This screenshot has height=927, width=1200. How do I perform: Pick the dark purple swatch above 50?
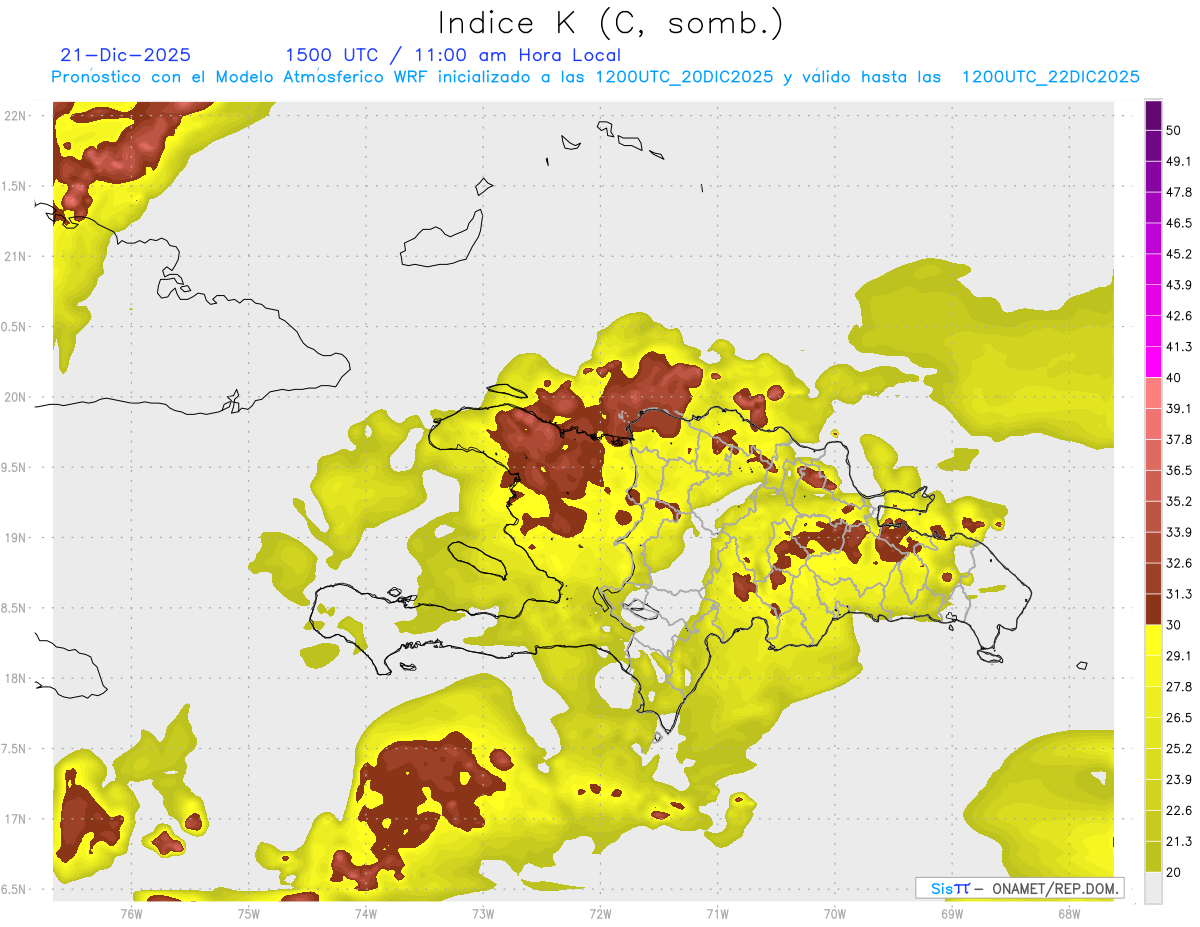pos(1153,115)
